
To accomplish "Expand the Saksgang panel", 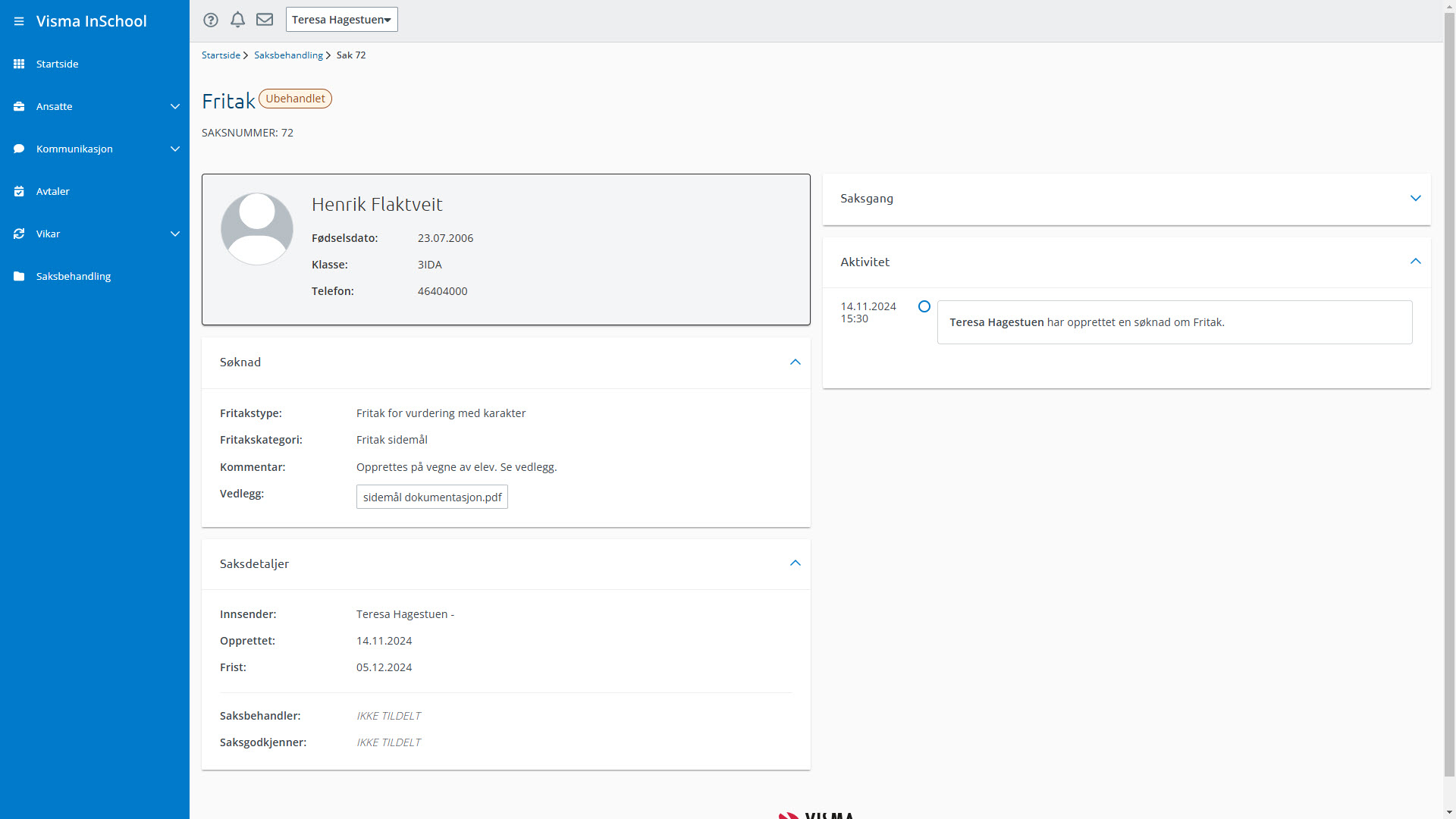I will click(1415, 199).
